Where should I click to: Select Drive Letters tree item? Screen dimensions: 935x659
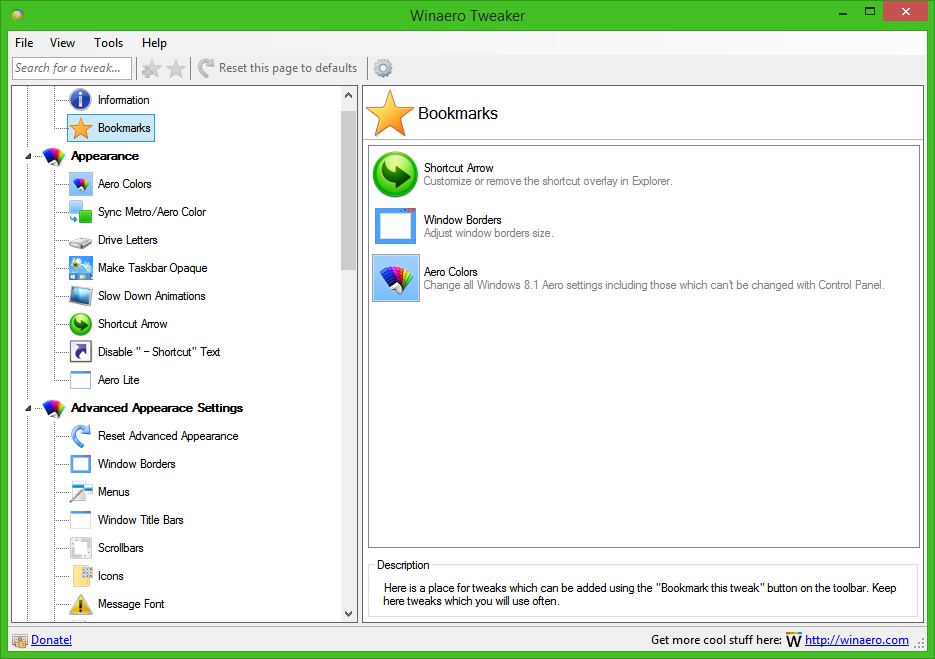click(128, 240)
